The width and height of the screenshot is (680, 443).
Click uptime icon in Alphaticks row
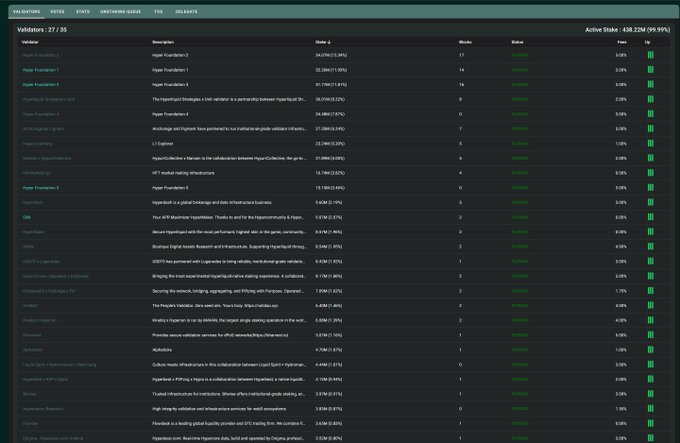(x=651, y=350)
